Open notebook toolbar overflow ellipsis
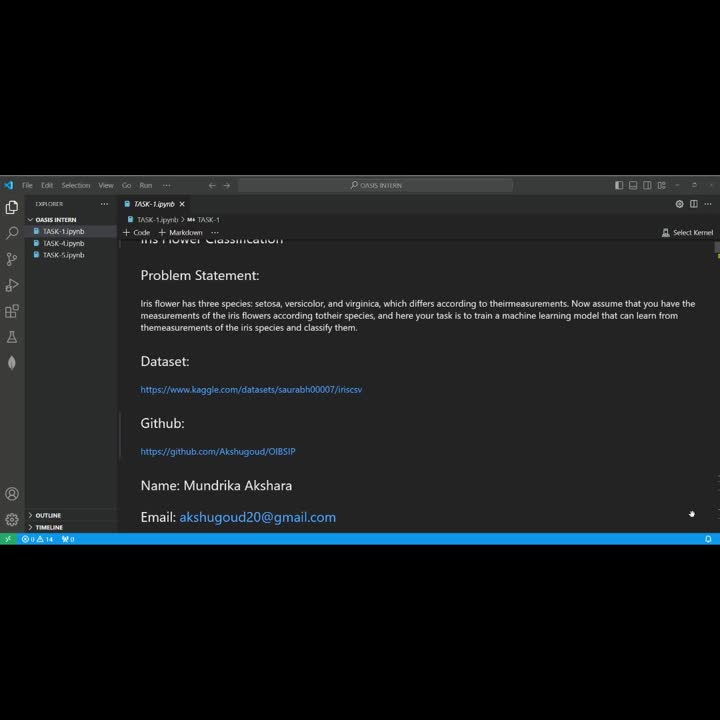Image resolution: width=720 pixels, height=720 pixels. (215, 232)
